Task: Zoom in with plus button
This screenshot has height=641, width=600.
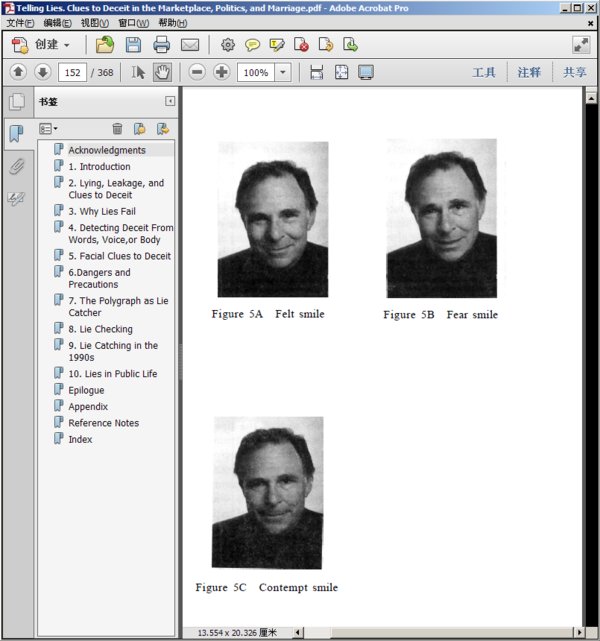Action: tap(222, 72)
